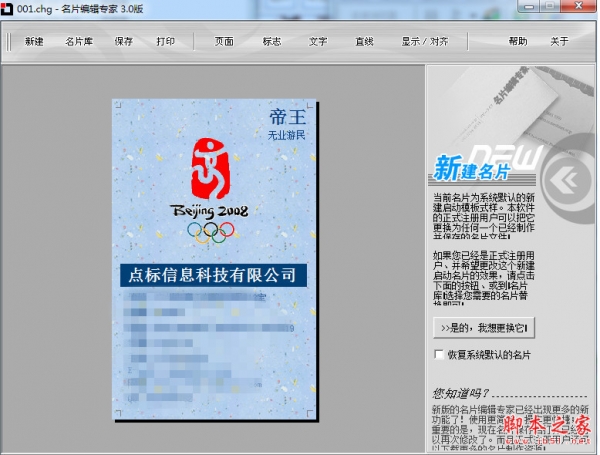Open the 文字 text options
The image size is (600, 455).
318,41
